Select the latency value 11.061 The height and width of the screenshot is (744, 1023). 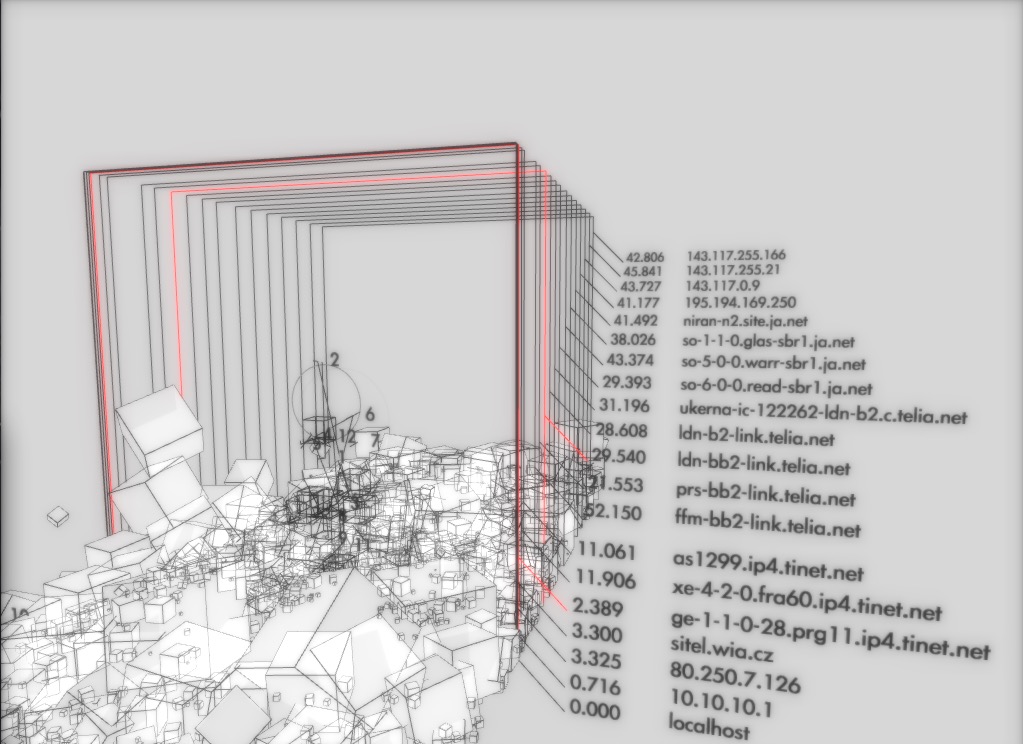[607, 551]
